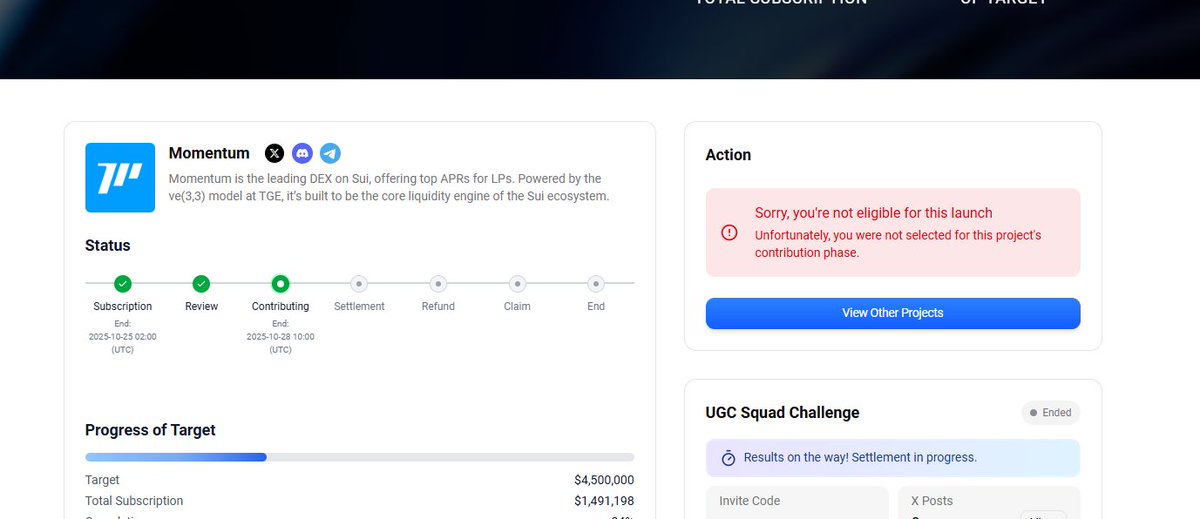1200x519 pixels.
Task: Click the 'Results on the way!' banner text
Action: coord(860,458)
